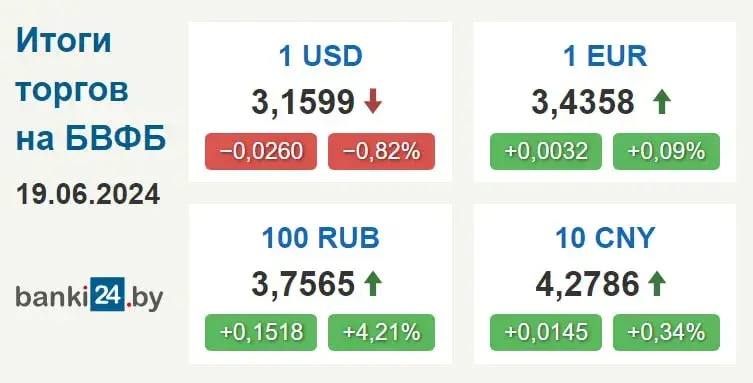The height and width of the screenshot is (383, 753).
Task: Click the red −0,0260 change badge
Action: click(261, 152)
